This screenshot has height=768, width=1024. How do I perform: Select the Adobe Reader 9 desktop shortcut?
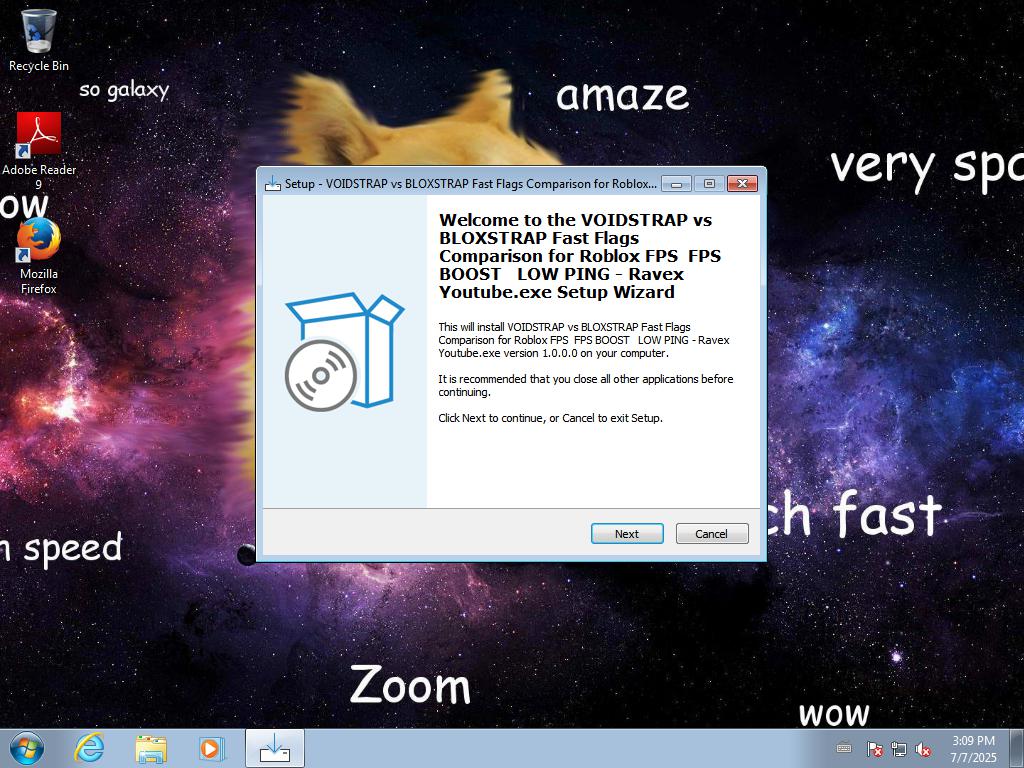click(x=39, y=152)
